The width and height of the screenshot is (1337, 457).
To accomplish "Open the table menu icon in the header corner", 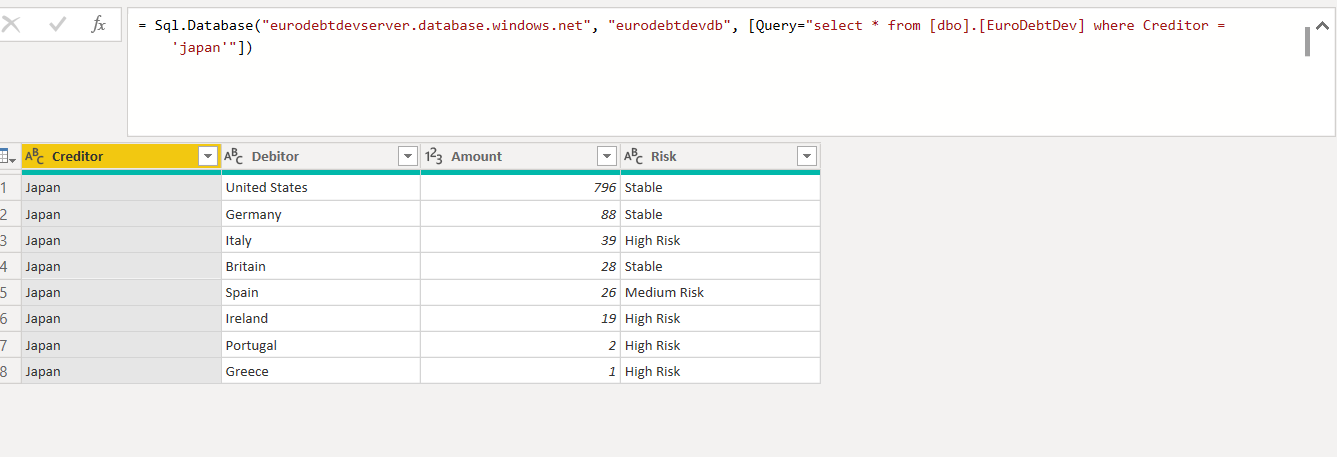I will [5, 156].
